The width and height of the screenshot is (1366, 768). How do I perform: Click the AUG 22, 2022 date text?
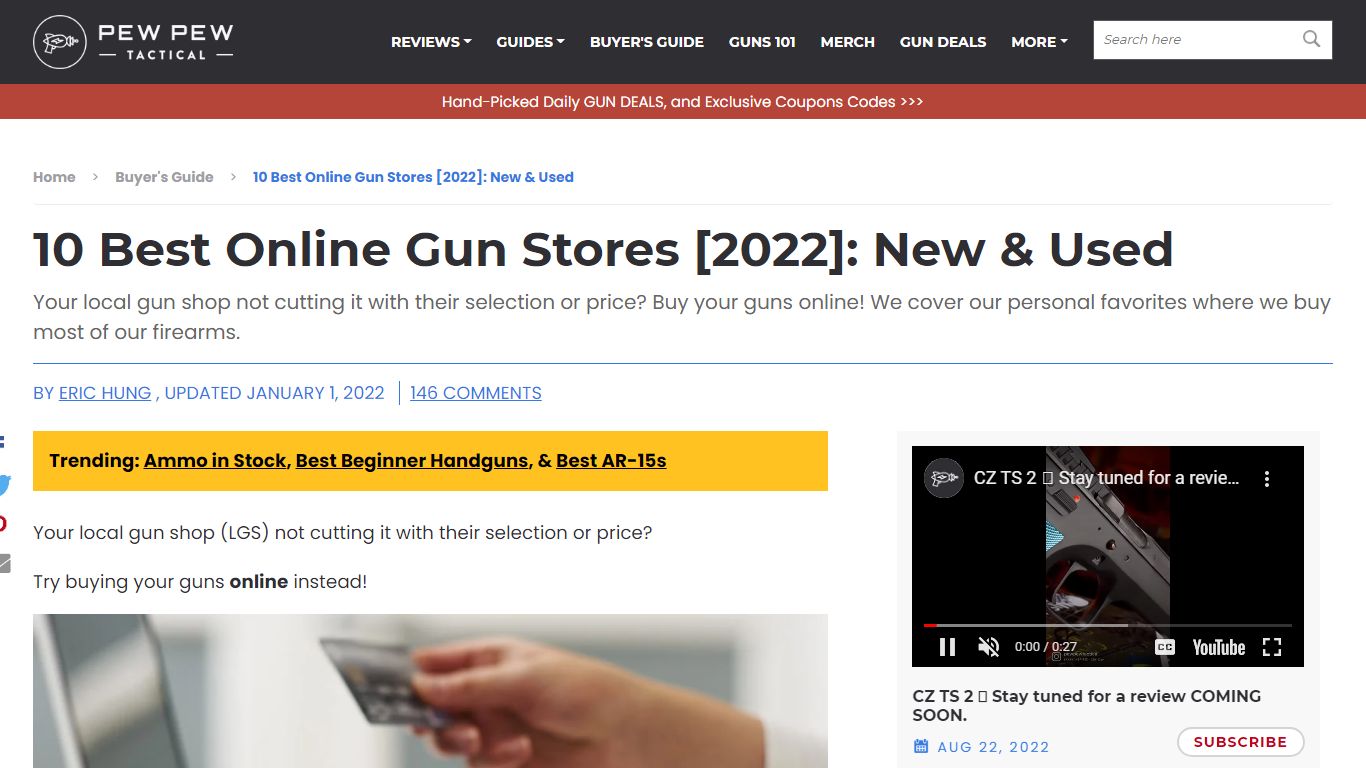pos(994,747)
